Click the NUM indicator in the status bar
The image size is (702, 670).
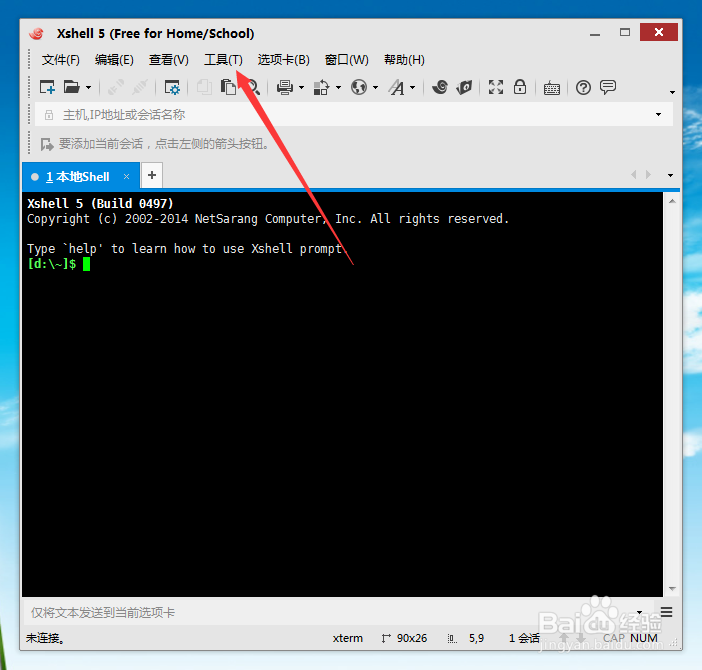tap(644, 638)
